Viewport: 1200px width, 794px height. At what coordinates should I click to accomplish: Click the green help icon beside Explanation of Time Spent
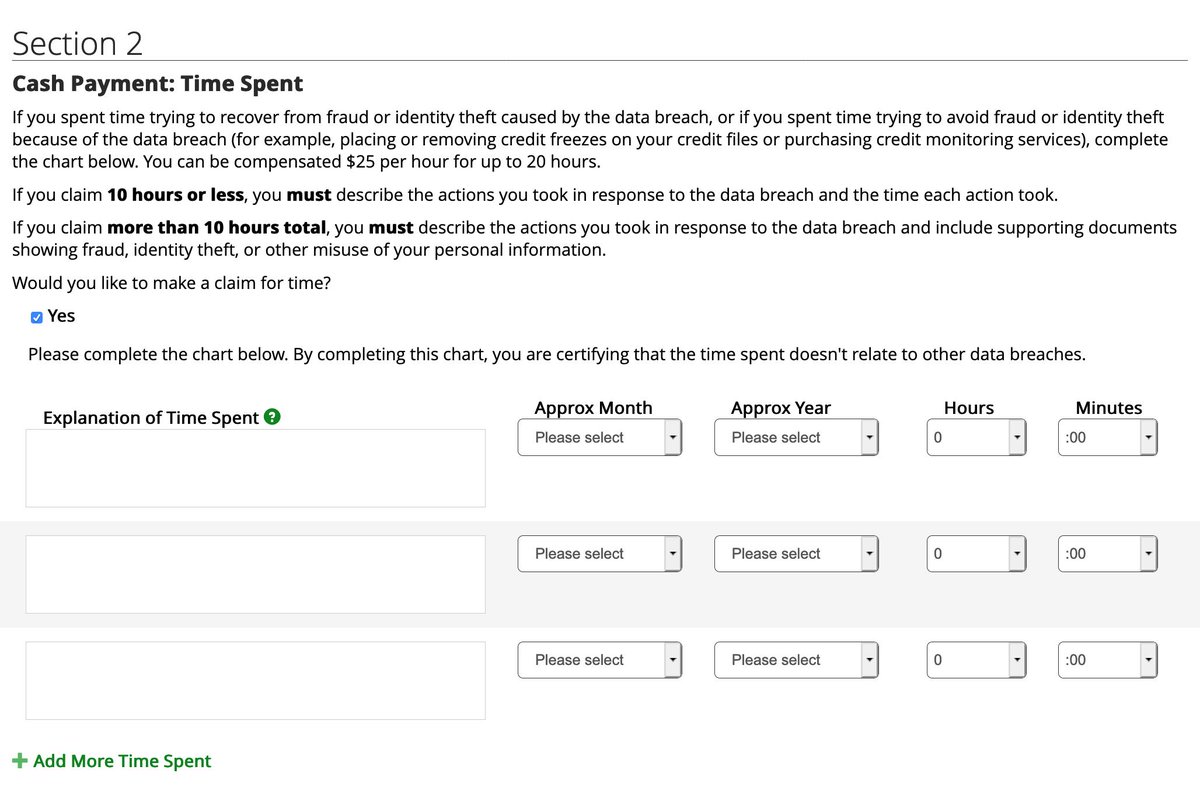point(272,417)
